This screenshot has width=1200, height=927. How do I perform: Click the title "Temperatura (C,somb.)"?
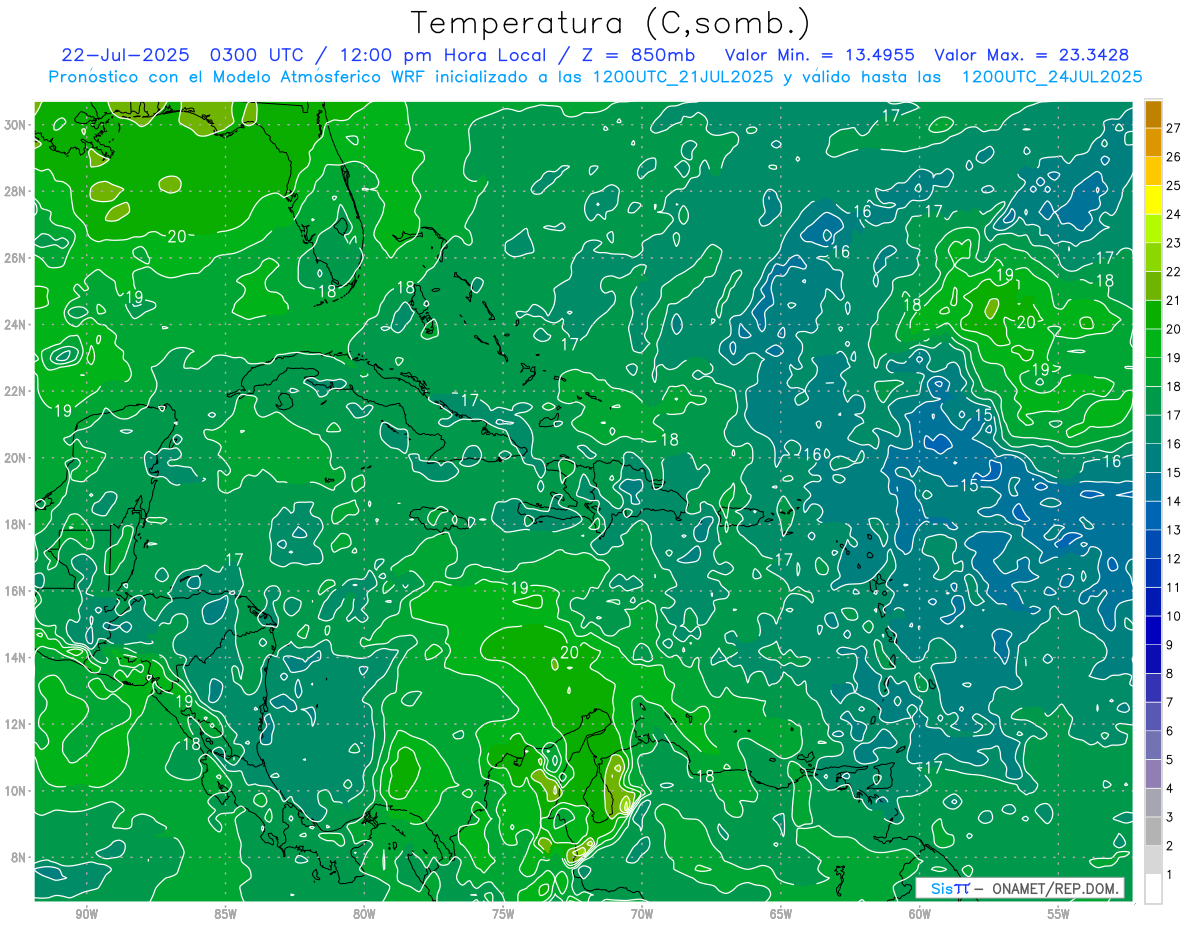[612, 24]
